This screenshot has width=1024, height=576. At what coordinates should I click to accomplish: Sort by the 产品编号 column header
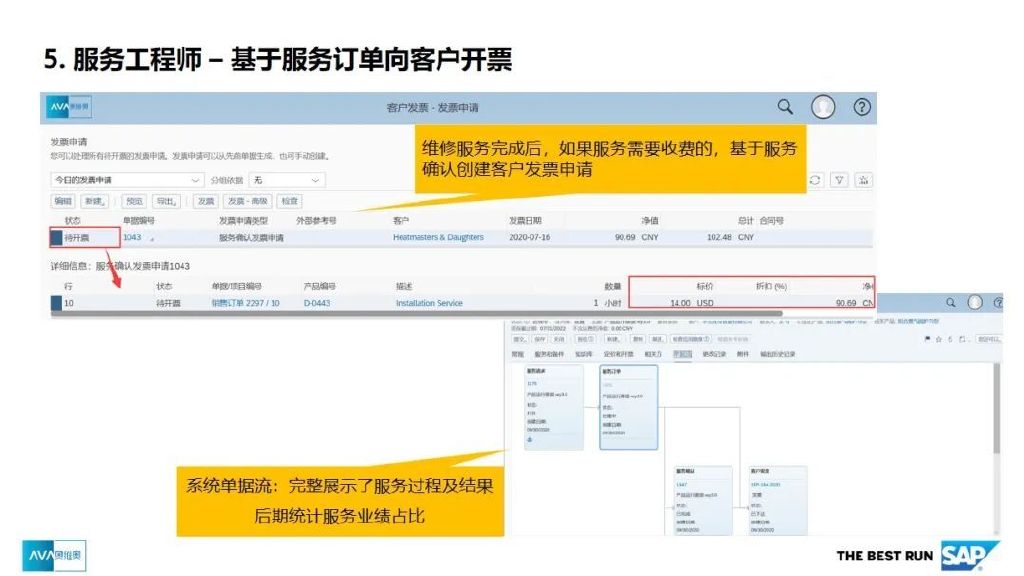(319, 286)
